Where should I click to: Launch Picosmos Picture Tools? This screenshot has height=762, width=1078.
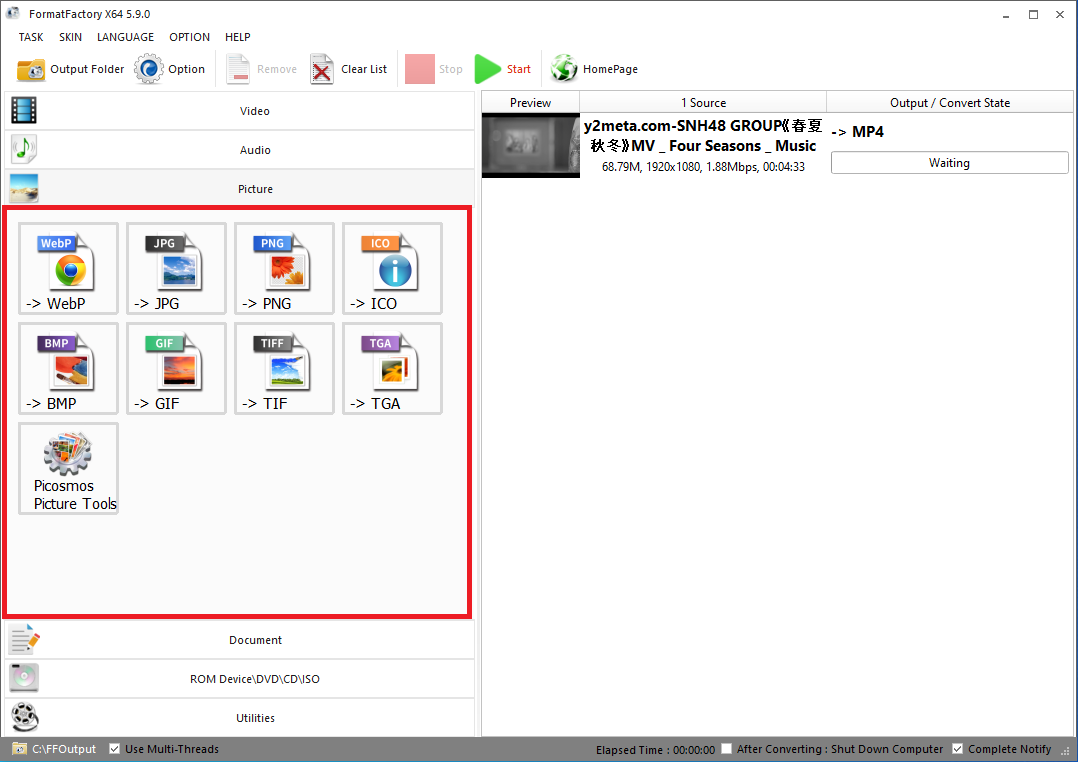(68, 468)
